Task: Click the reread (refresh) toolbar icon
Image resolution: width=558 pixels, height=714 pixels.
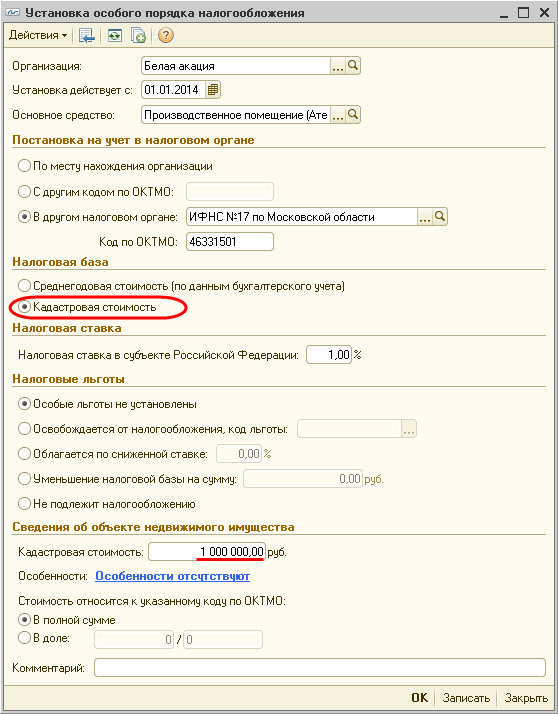Action: [114, 36]
